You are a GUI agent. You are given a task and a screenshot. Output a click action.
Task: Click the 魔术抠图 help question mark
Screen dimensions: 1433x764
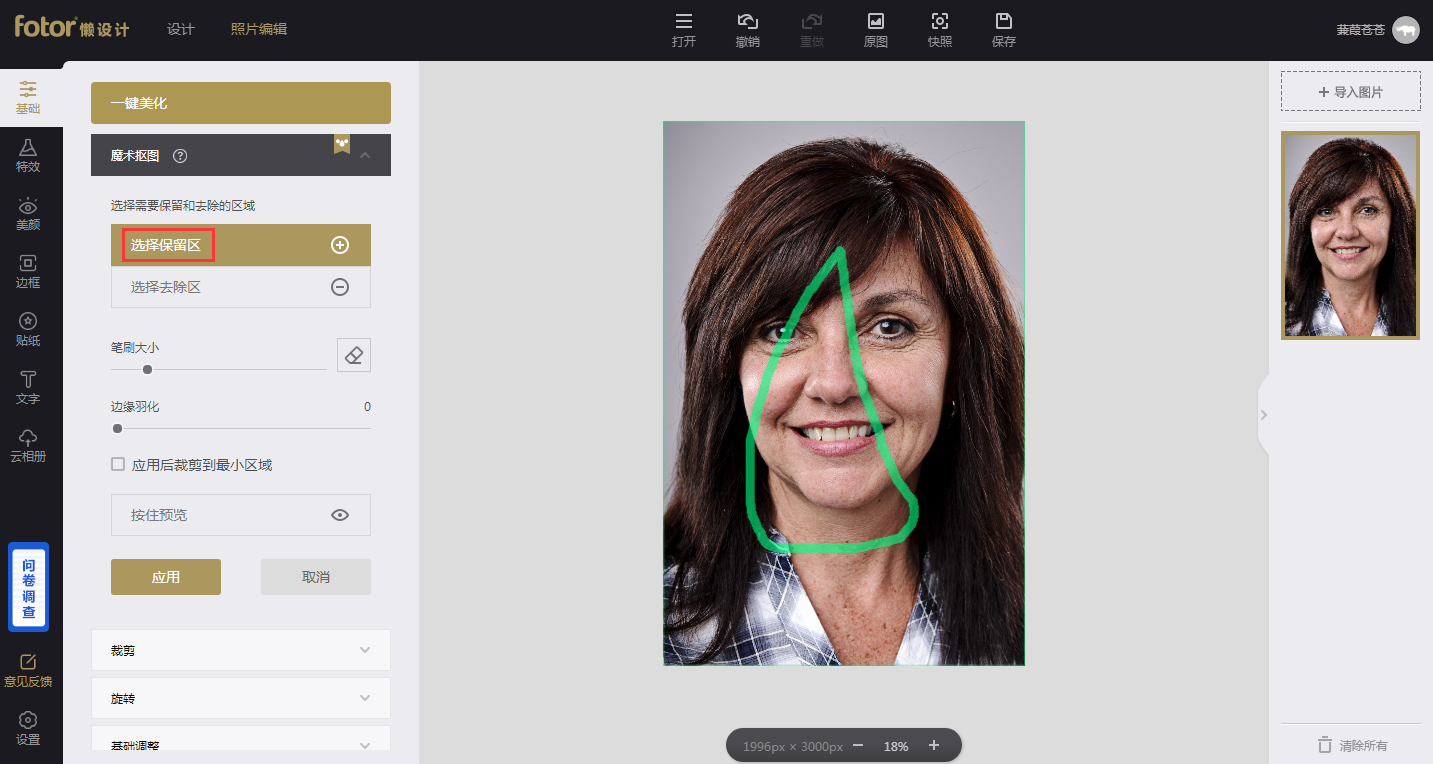click(180, 156)
